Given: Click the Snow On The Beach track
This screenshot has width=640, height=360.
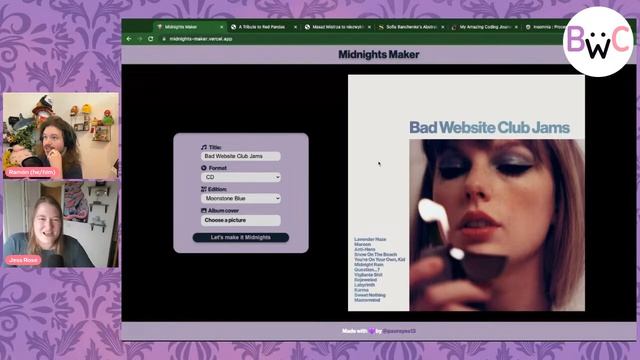Looking at the screenshot, I should (x=376, y=254).
